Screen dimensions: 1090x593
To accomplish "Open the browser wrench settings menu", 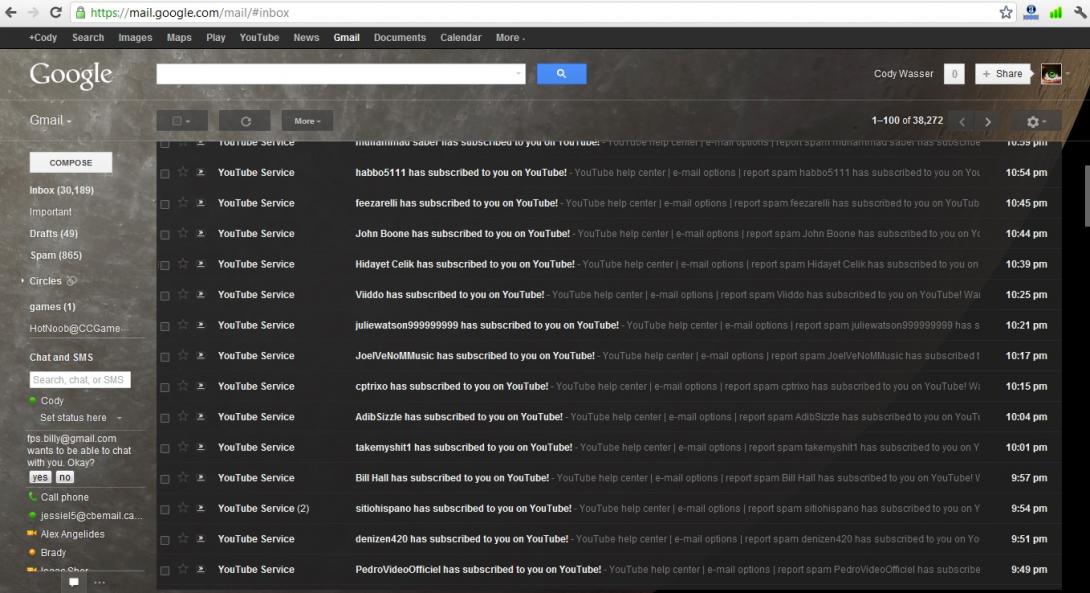I will [x=1080, y=13].
